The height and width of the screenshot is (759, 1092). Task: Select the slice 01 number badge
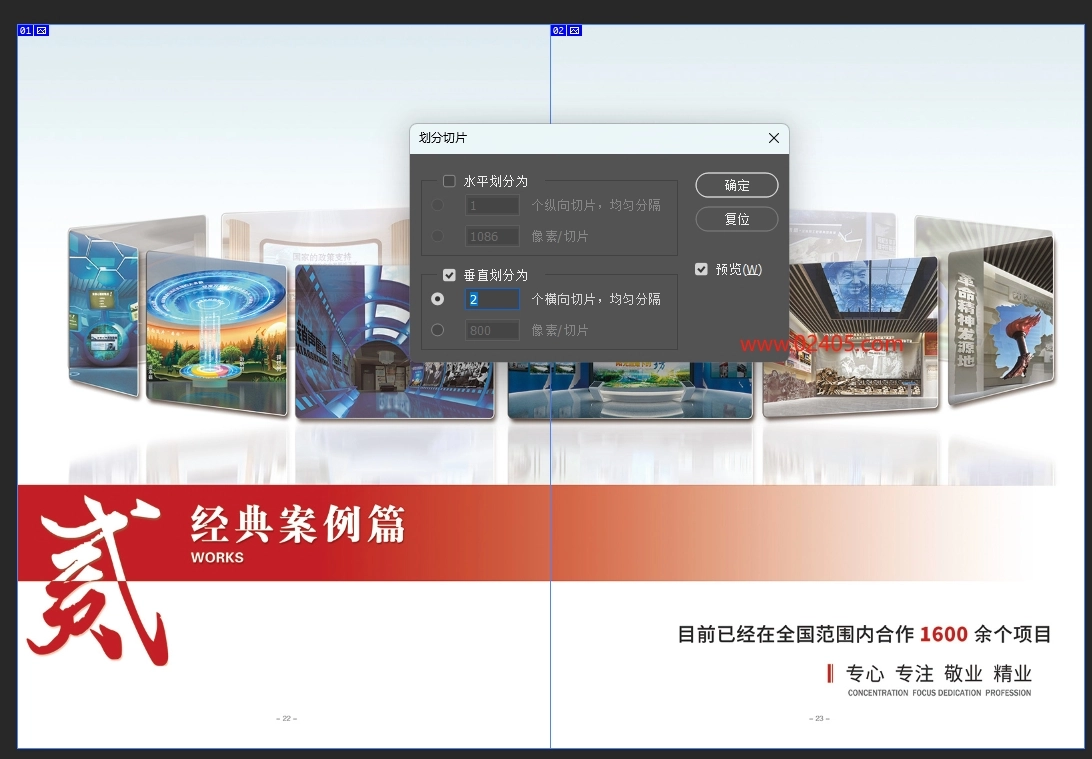click(x=26, y=31)
